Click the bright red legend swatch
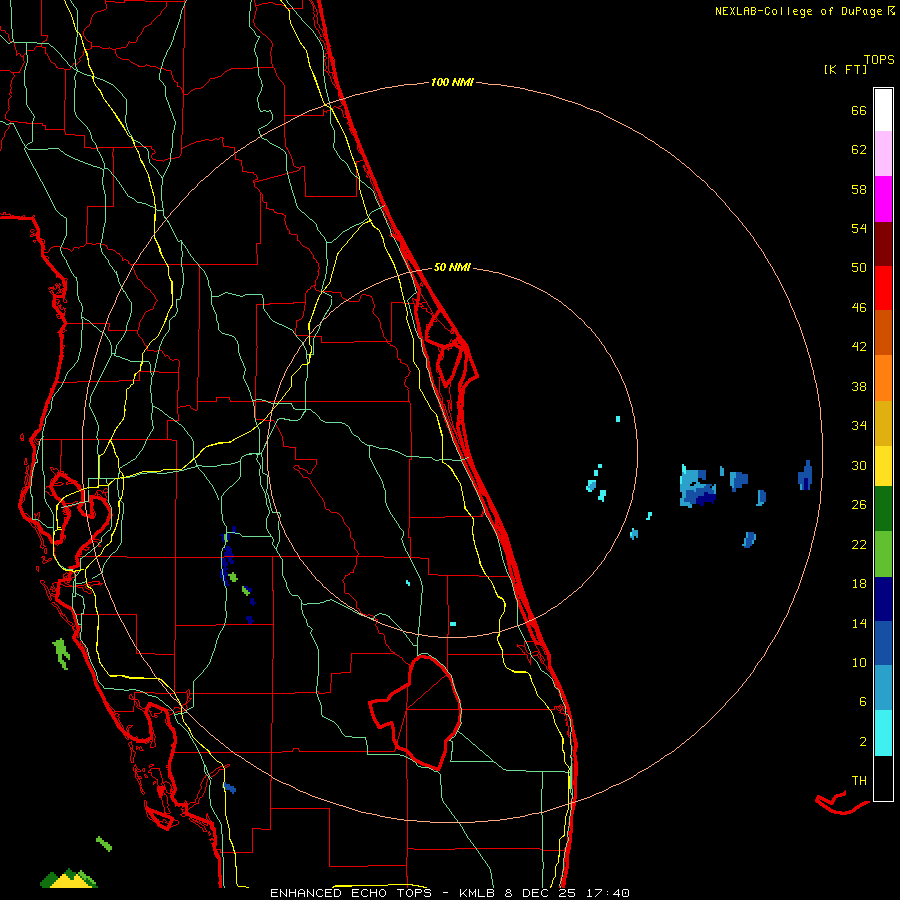This screenshot has width=900, height=900. [883, 288]
